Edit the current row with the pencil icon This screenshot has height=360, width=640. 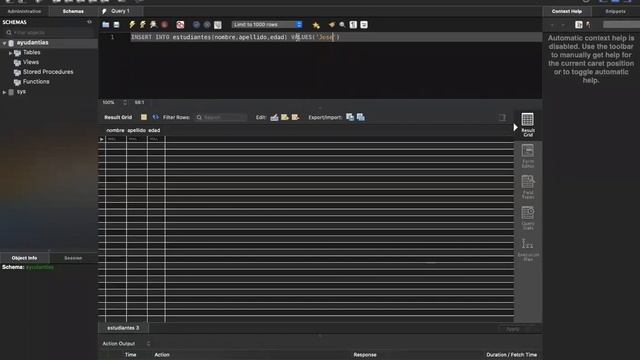point(274,117)
